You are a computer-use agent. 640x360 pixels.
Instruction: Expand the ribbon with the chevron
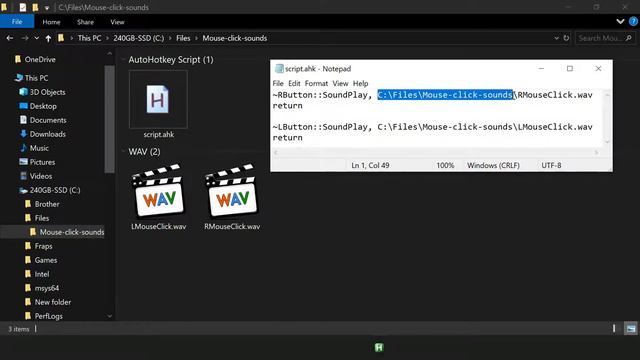click(x=620, y=22)
